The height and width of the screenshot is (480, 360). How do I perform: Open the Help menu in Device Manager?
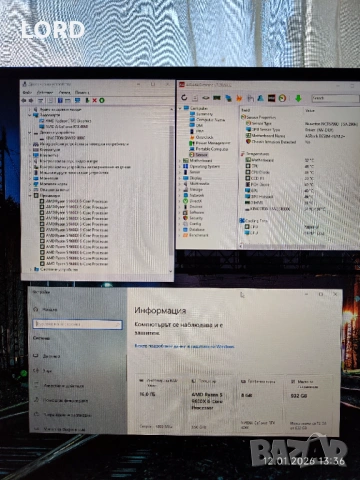(82, 92)
